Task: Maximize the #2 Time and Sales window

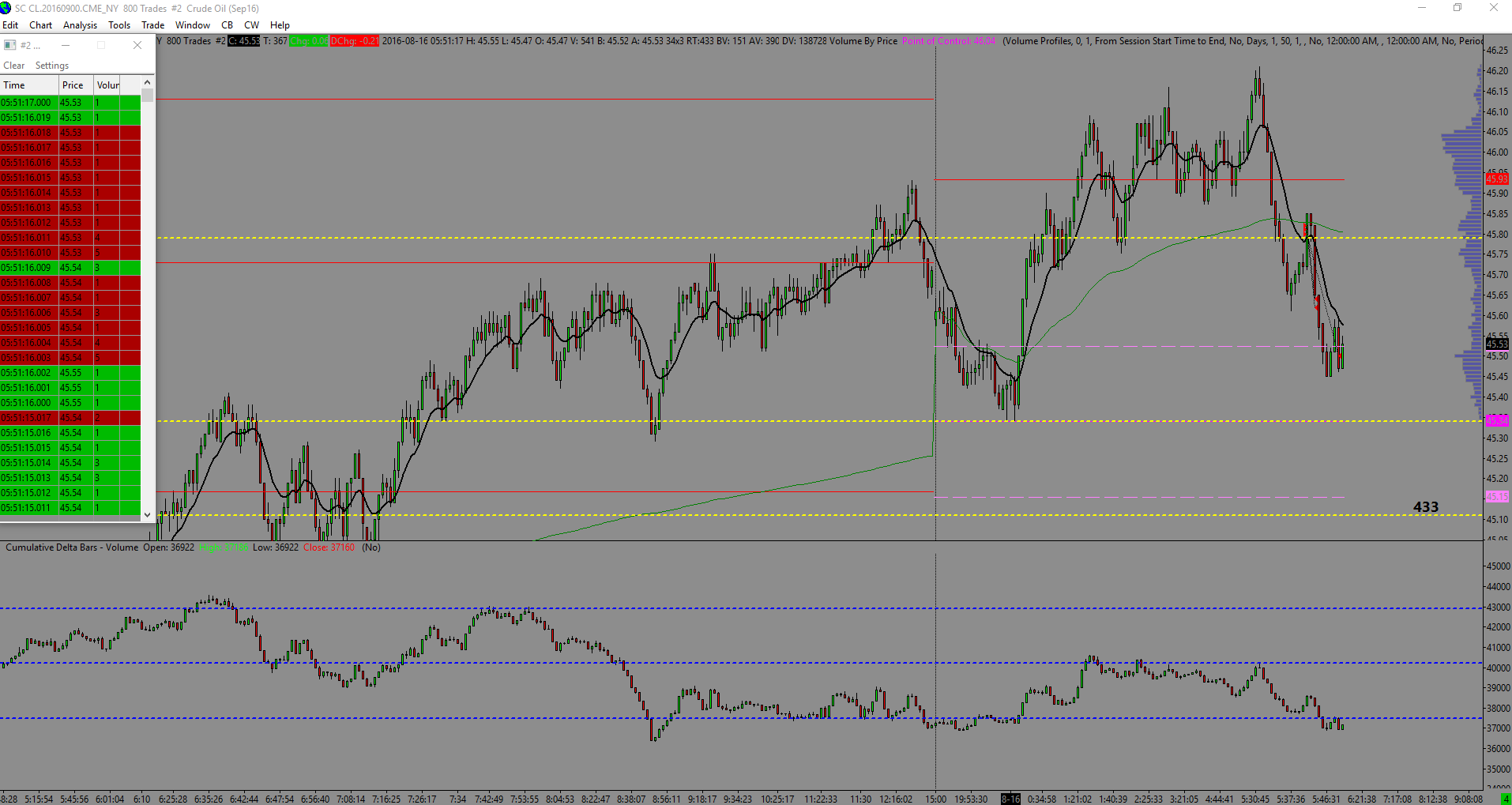Action: tap(101, 45)
